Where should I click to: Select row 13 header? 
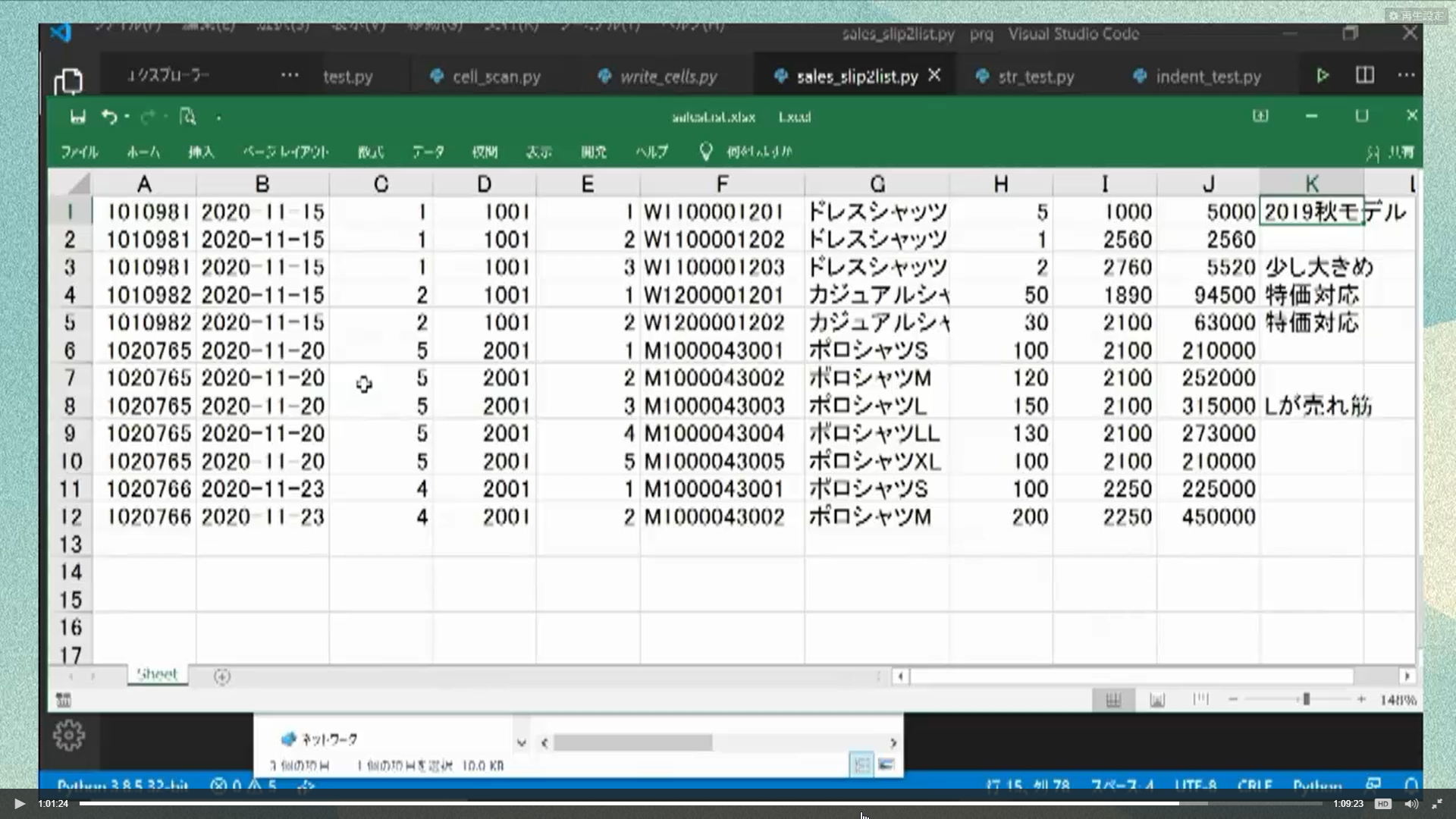[70, 544]
